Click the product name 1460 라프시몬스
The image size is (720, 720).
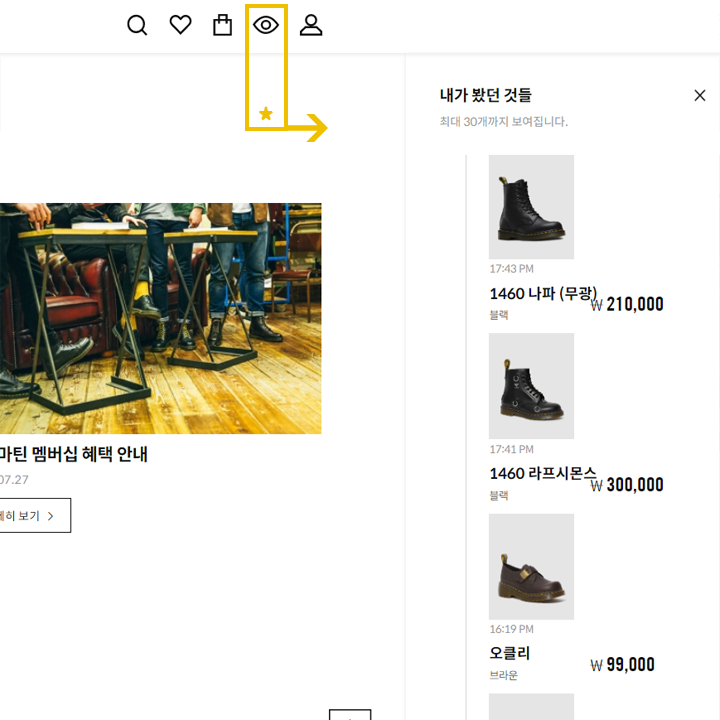pyautogui.click(x=543, y=473)
